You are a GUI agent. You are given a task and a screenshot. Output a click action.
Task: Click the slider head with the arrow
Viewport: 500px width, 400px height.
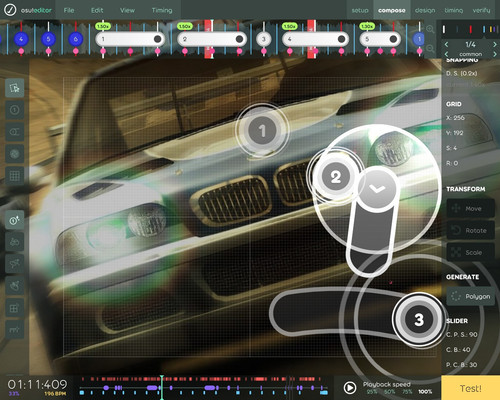(x=377, y=189)
